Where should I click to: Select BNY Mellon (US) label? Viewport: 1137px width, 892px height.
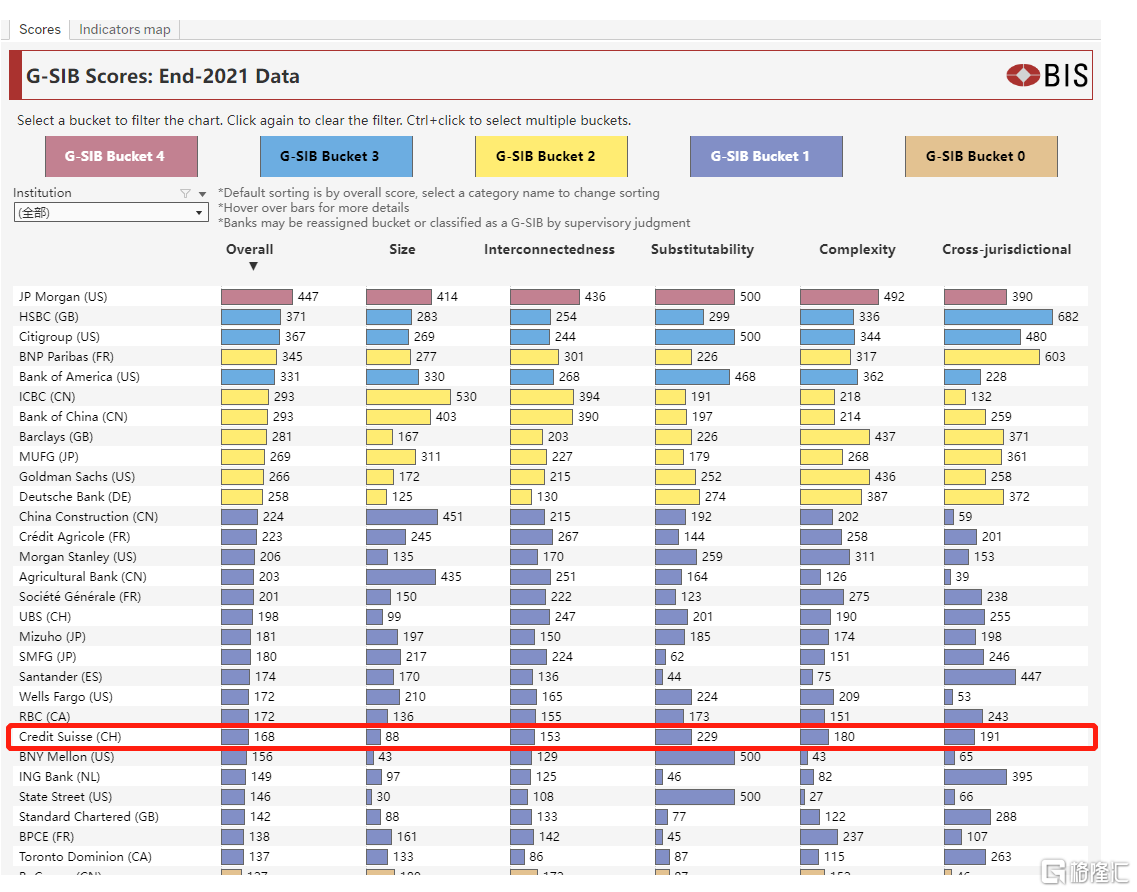tap(67, 757)
